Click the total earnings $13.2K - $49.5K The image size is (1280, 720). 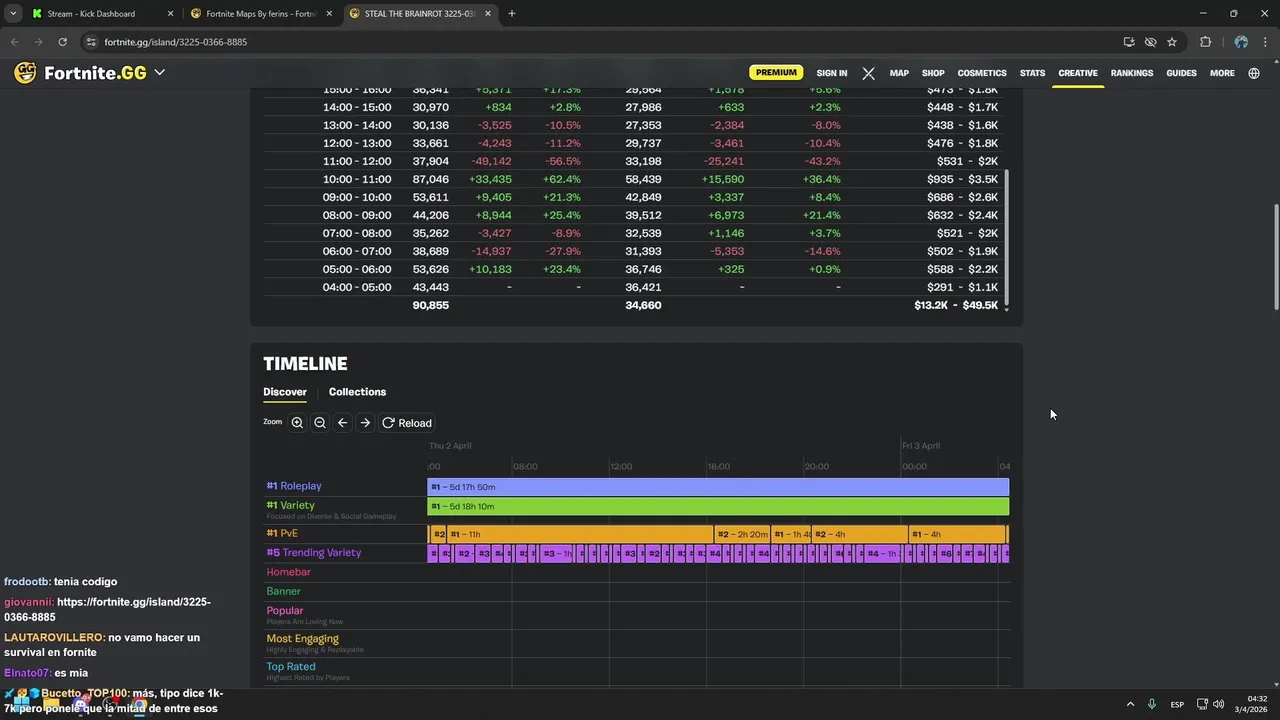(x=956, y=305)
